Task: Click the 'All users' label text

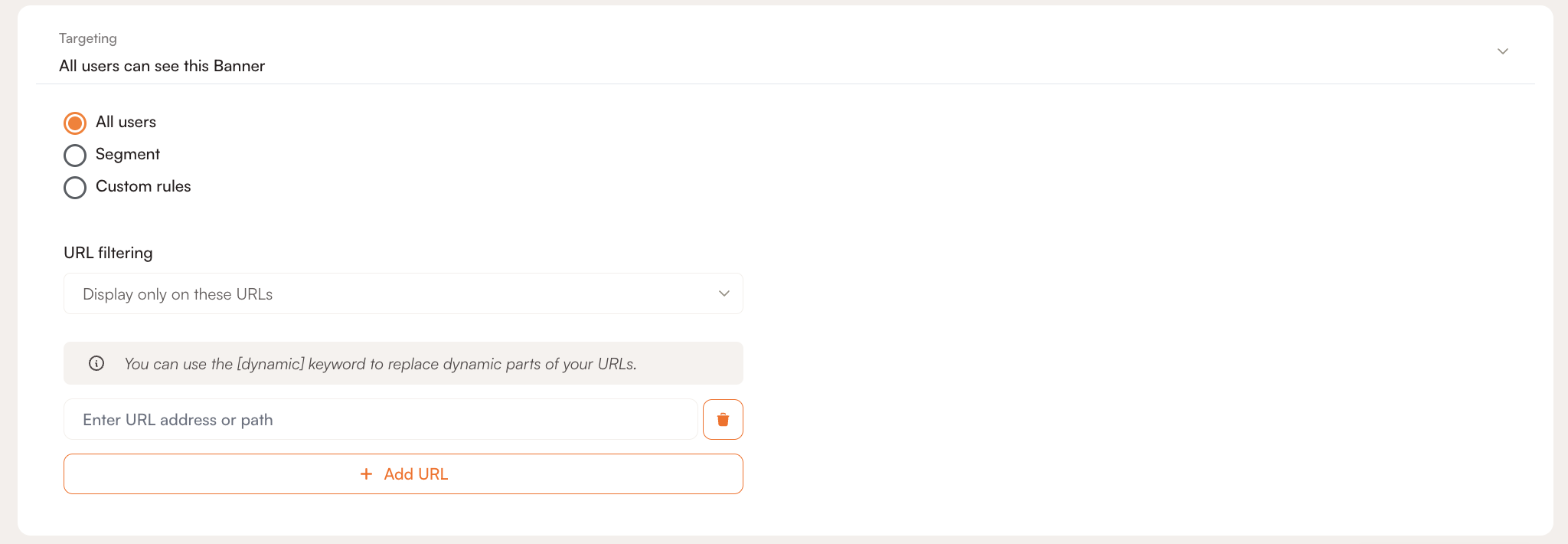Action: click(x=126, y=122)
